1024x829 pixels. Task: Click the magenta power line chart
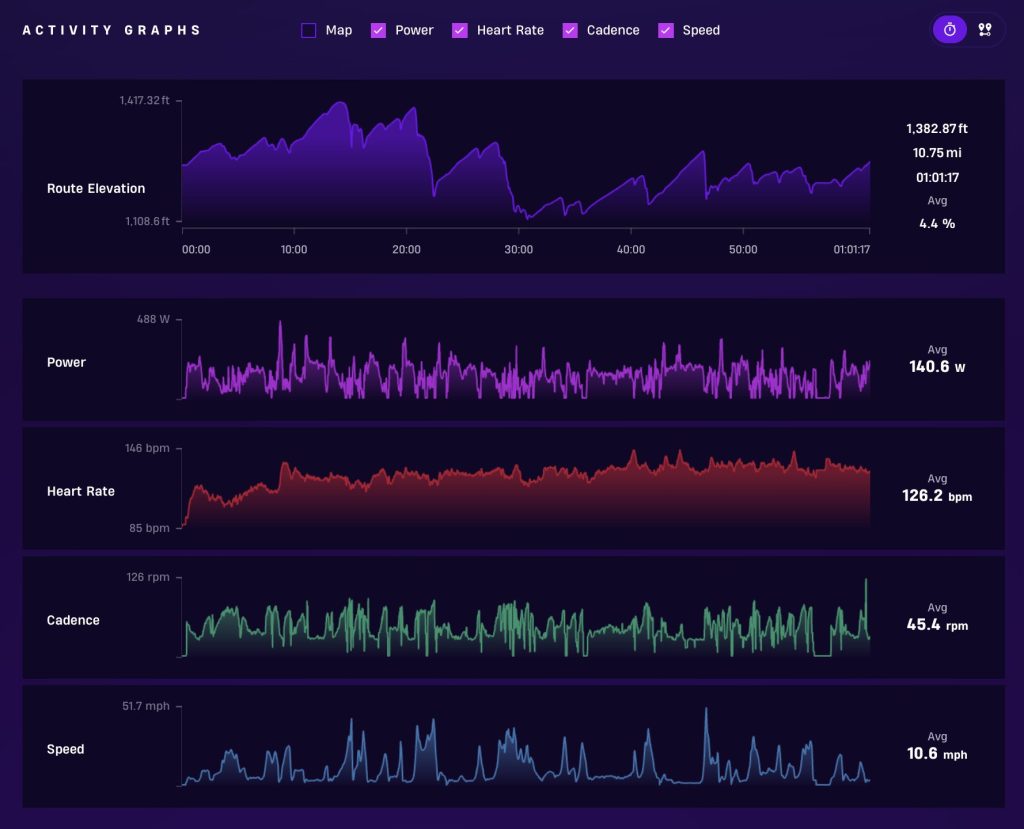[526, 359]
